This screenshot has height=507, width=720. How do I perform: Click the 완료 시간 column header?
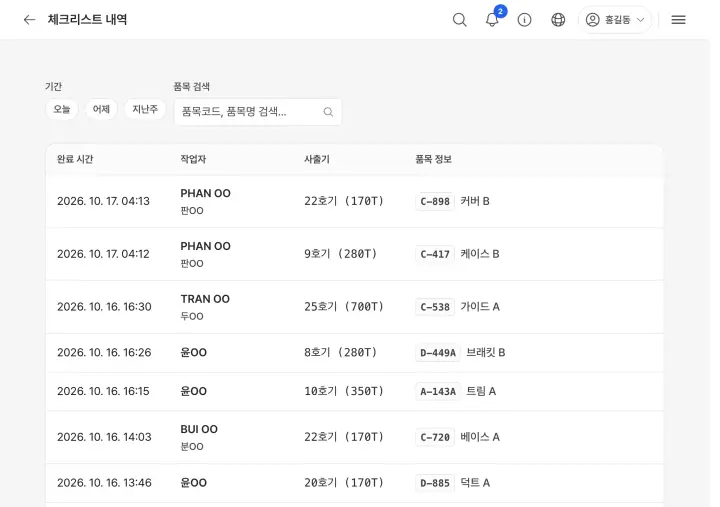click(x=75, y=159)
